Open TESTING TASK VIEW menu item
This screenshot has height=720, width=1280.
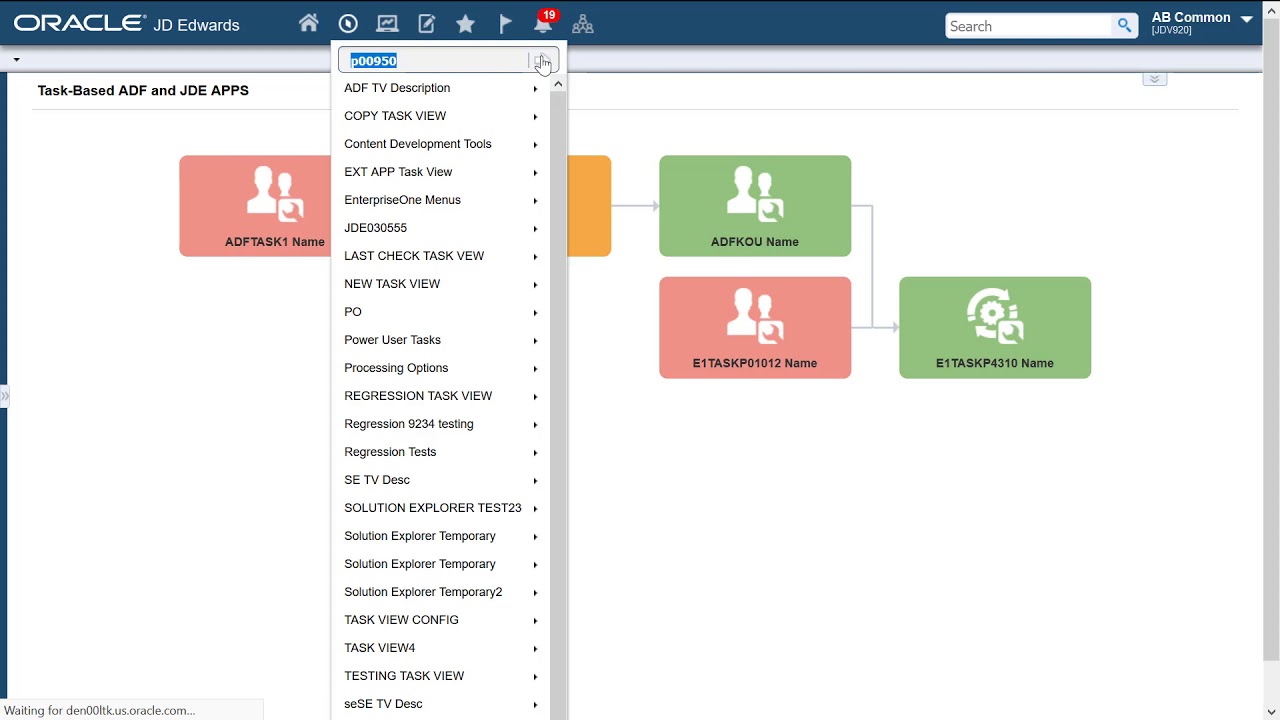point(440,676)
